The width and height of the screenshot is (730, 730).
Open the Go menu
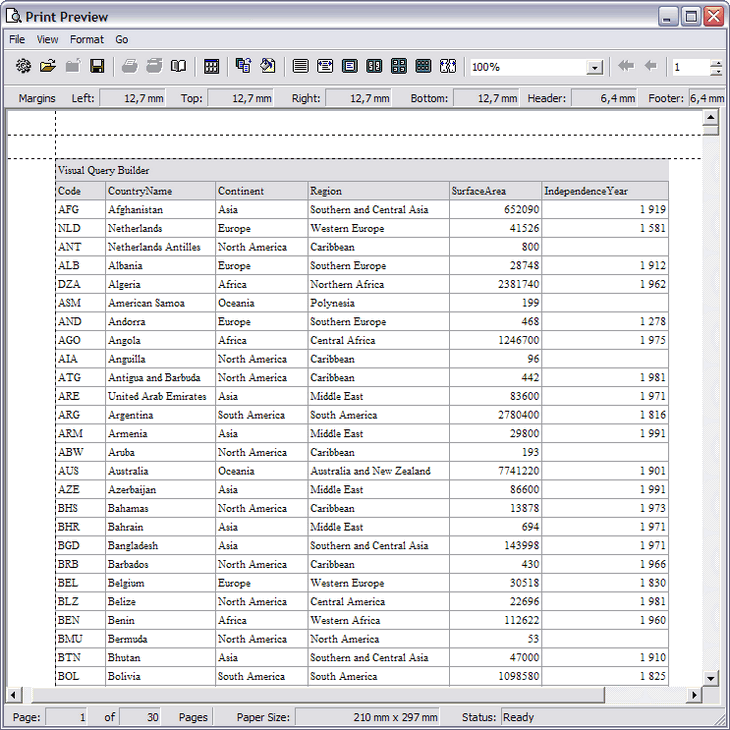(121, 40)
